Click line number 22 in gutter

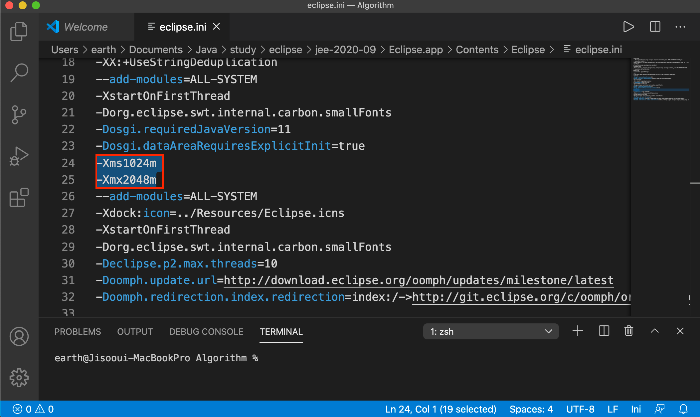pos(68,129)
